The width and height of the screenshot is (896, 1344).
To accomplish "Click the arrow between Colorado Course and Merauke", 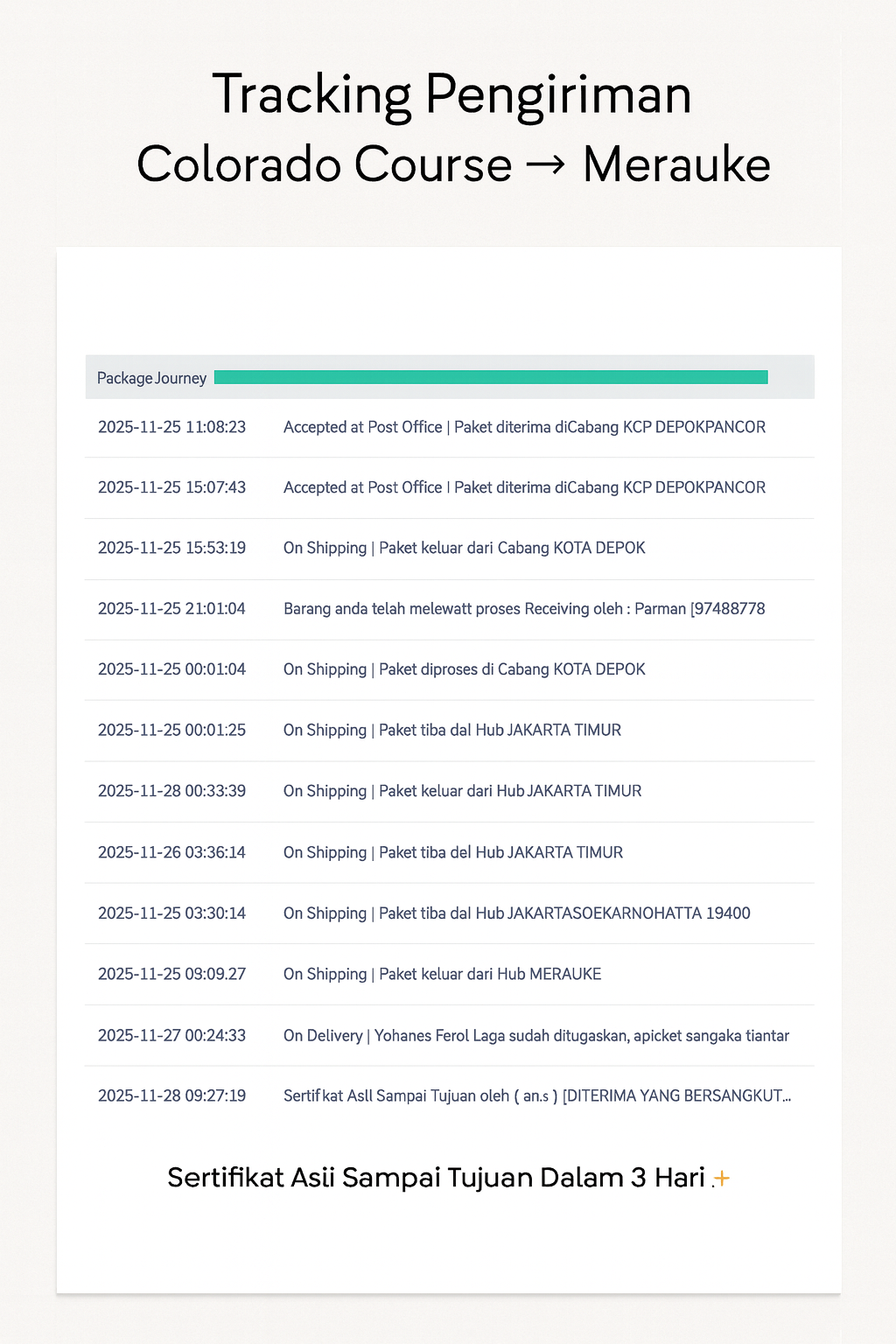I will click(547, 165).
